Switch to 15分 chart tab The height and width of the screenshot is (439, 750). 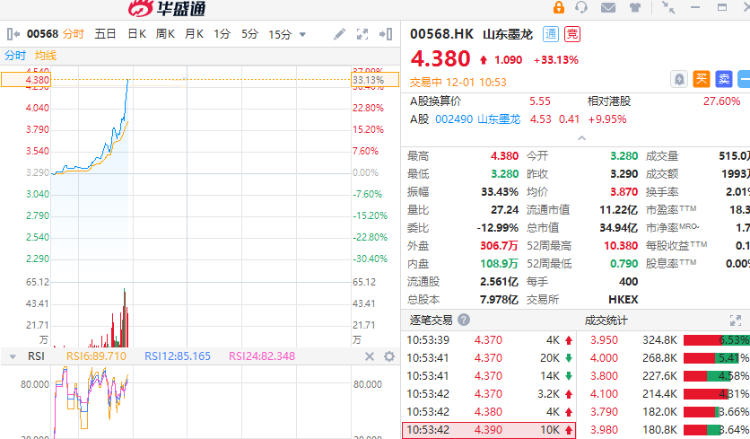coord(280,34)
